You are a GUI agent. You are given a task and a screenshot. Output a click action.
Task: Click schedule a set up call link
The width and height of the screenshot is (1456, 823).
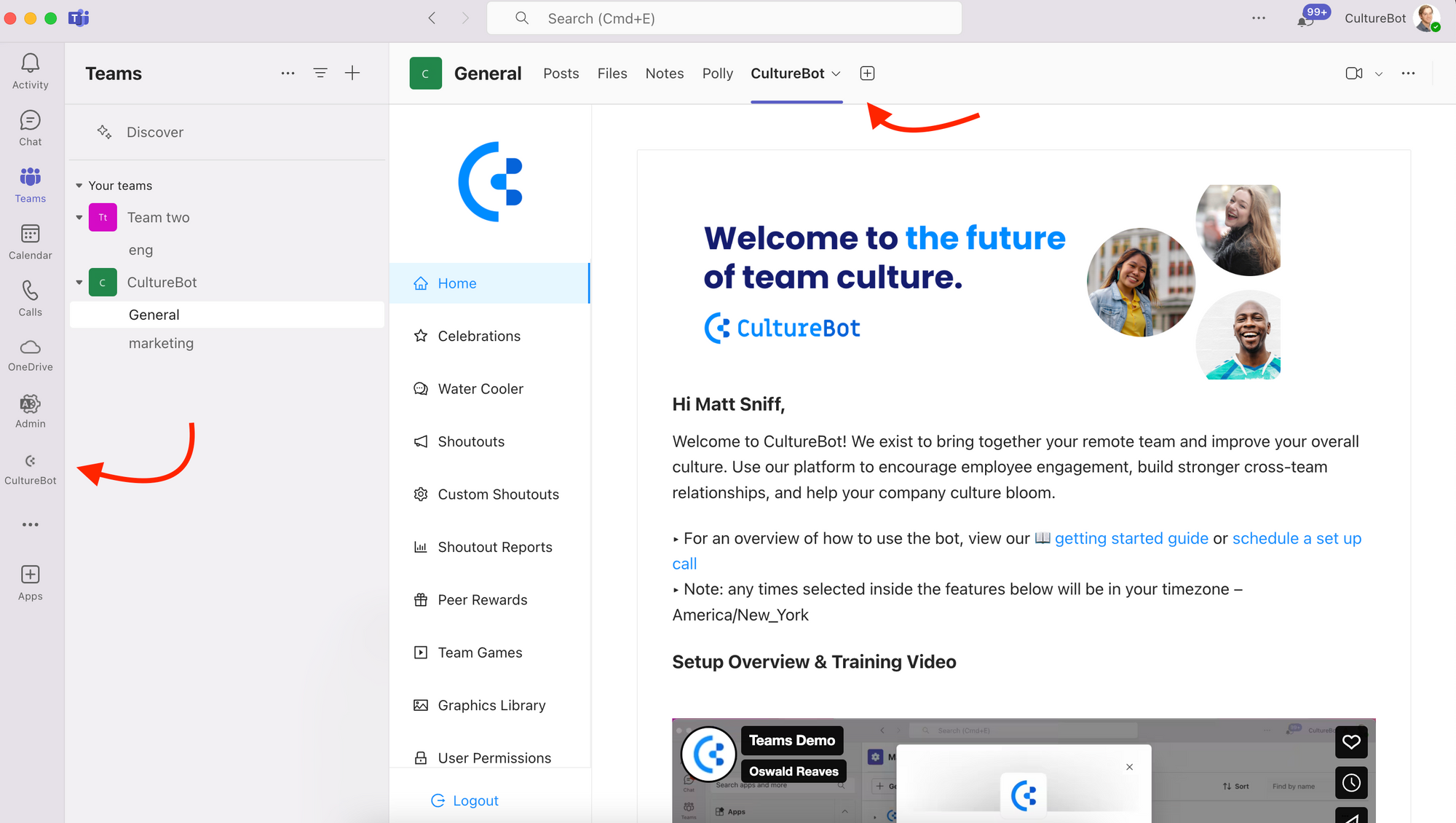tap(1297, 538)
